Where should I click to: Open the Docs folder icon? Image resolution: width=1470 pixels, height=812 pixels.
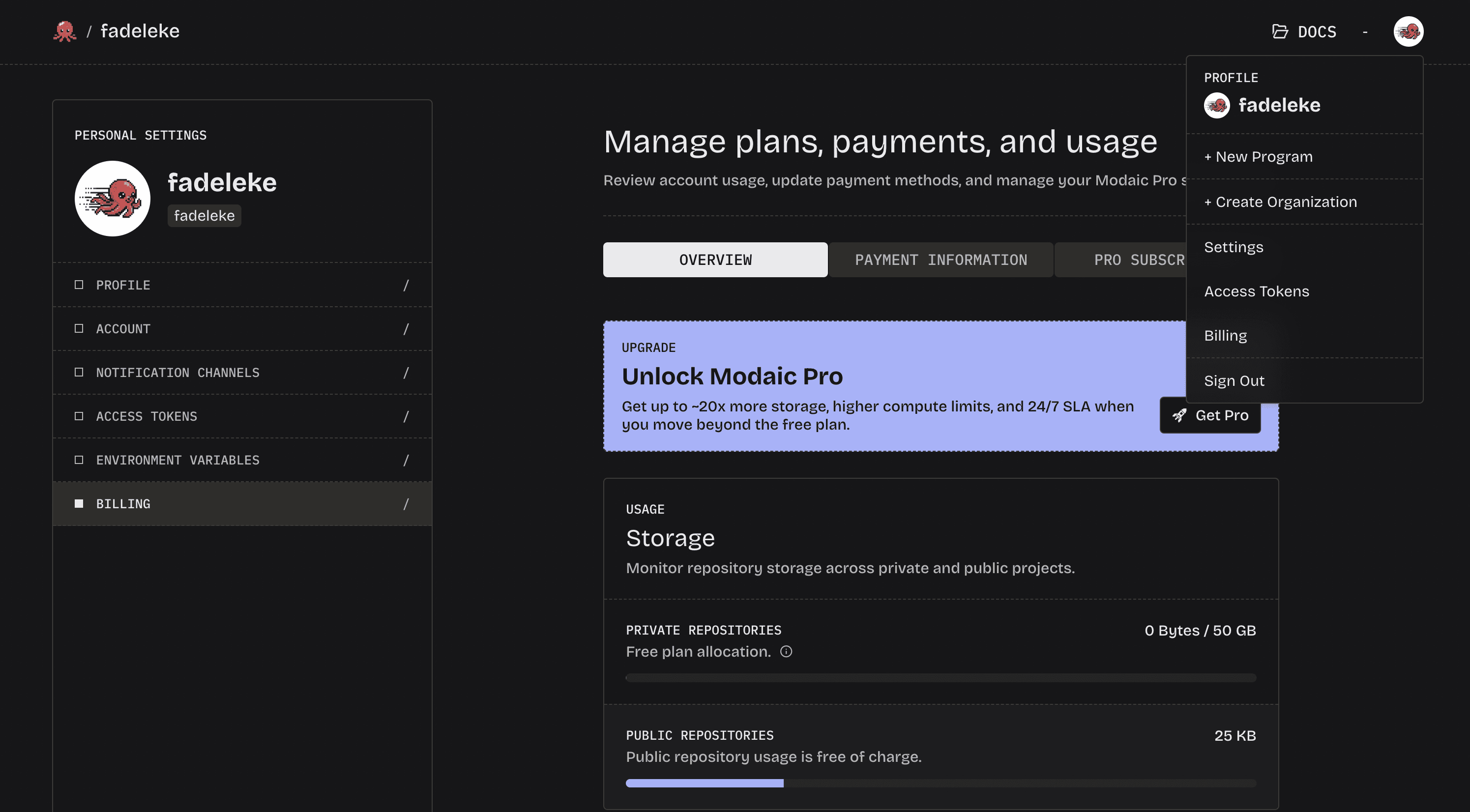tap(1280, 31)
